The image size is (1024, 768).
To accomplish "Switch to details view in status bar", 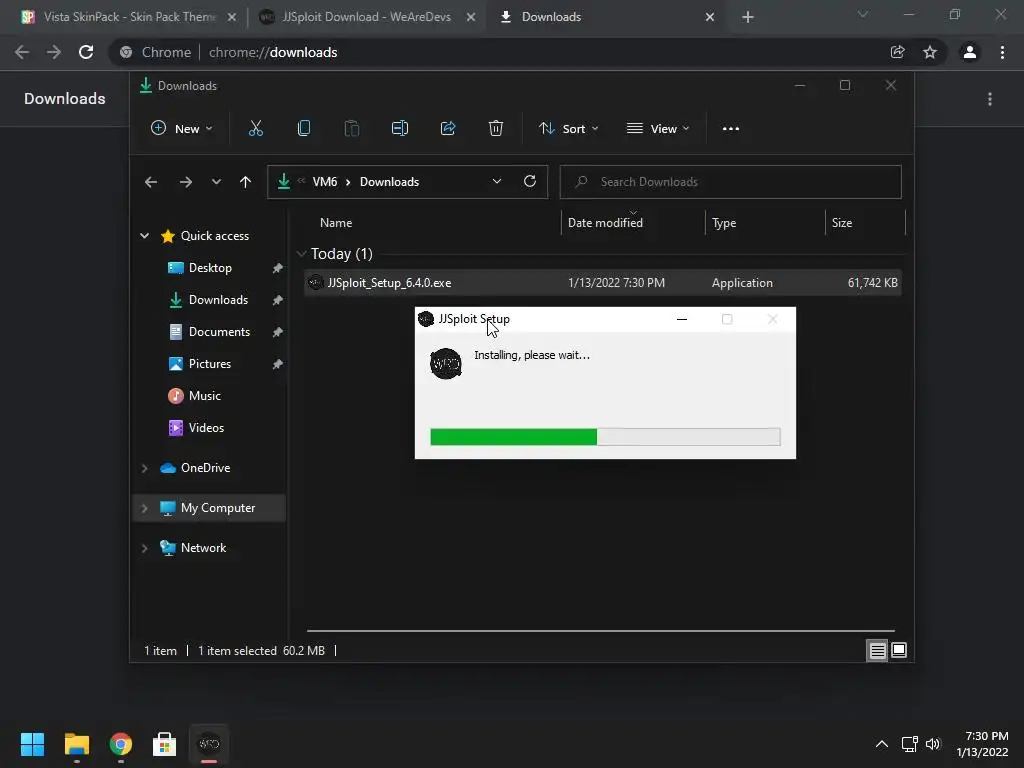I will [877, 650].
